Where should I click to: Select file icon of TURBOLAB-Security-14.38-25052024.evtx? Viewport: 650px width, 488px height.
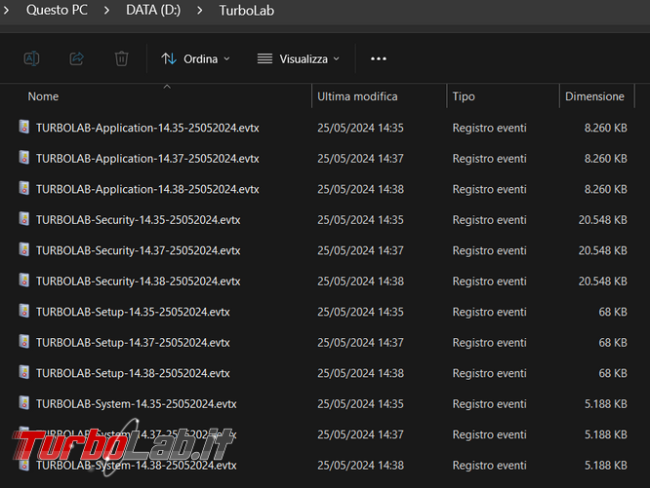tap(24, 280)
